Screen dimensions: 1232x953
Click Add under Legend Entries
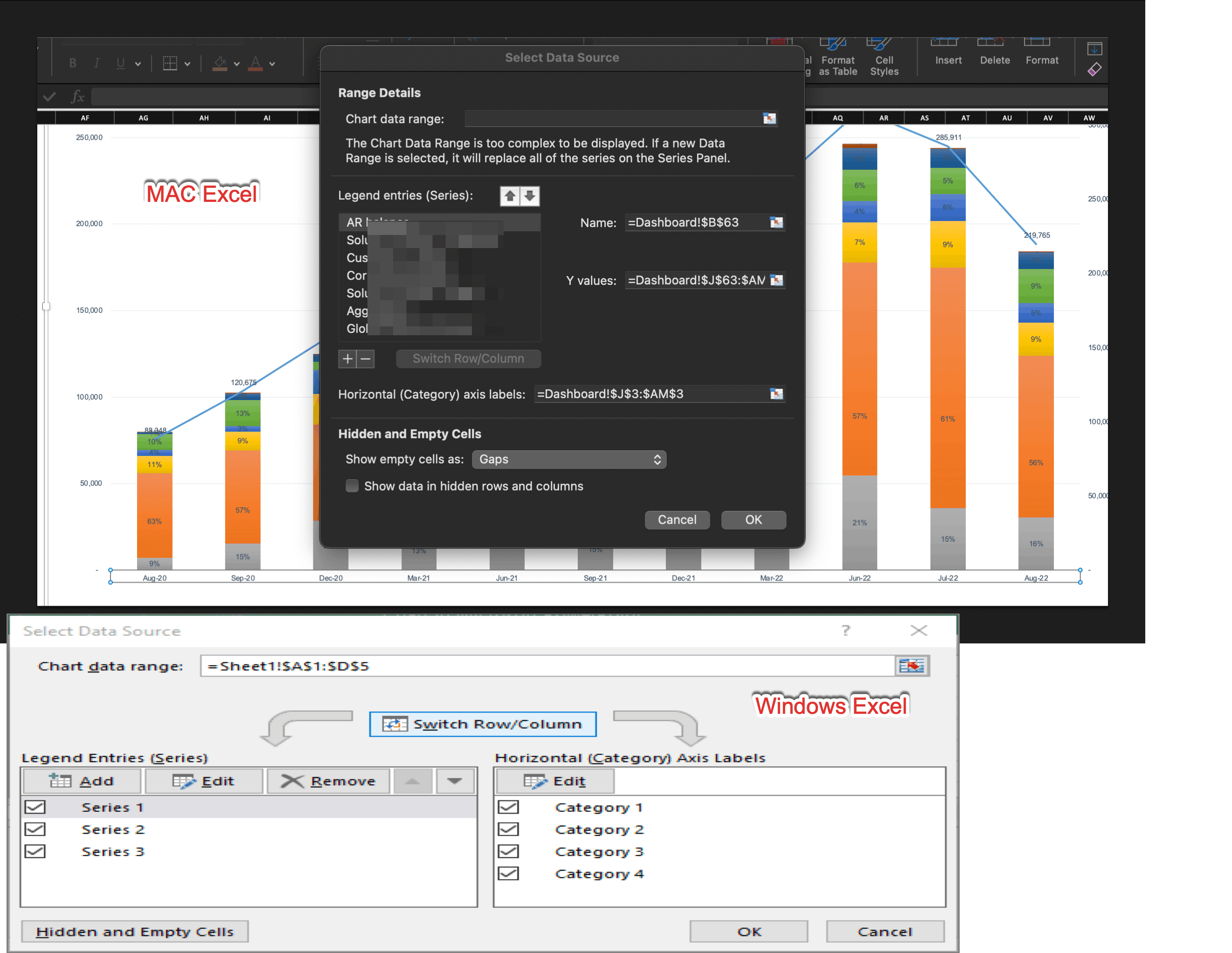point(81,781)
